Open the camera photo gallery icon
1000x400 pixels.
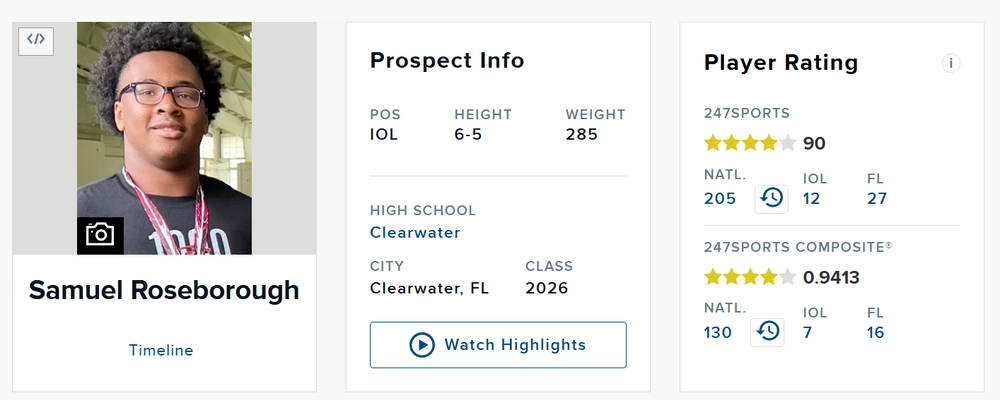[x=100, y=235]
